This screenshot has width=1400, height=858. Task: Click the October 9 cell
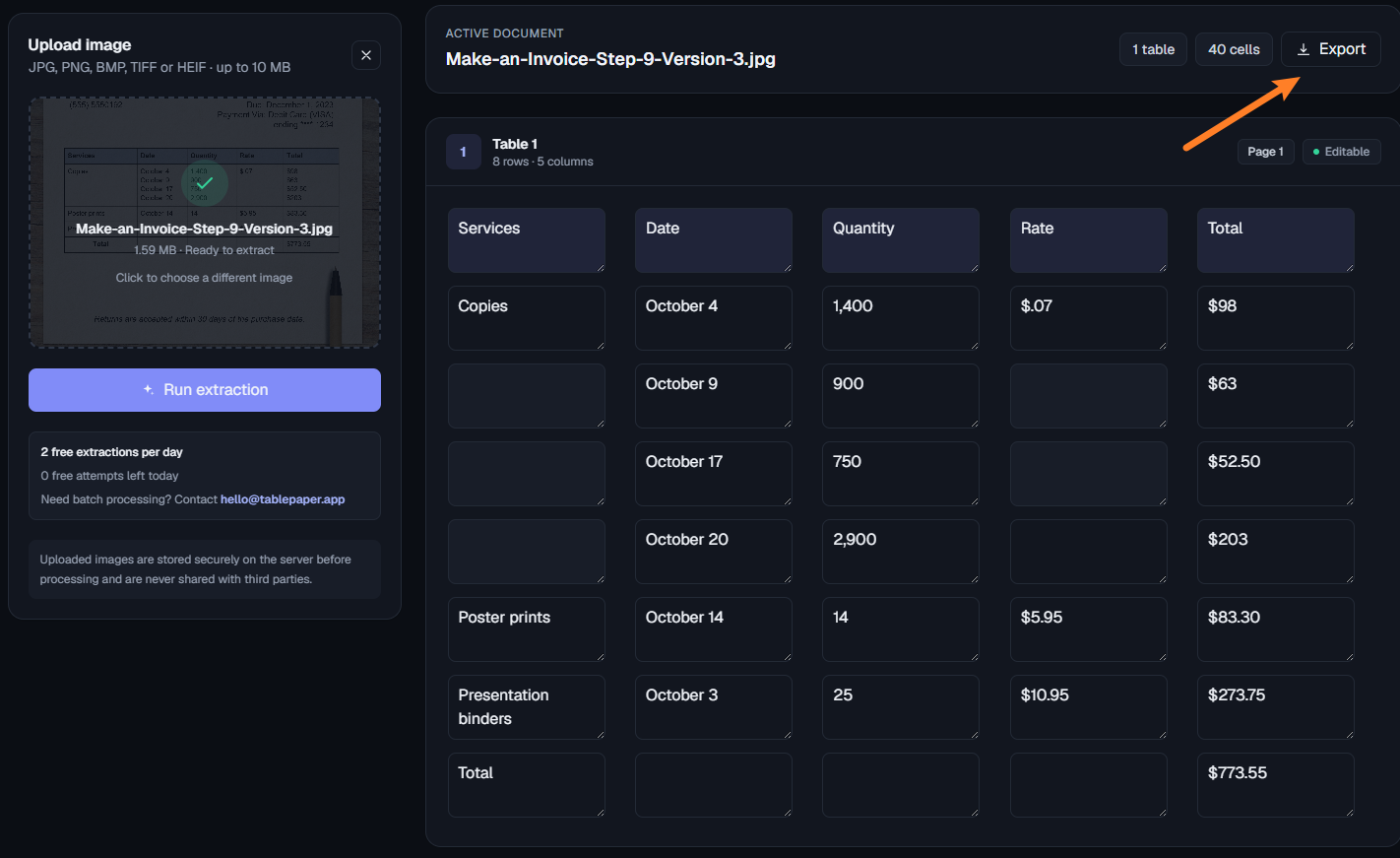[x=714, y=396]
